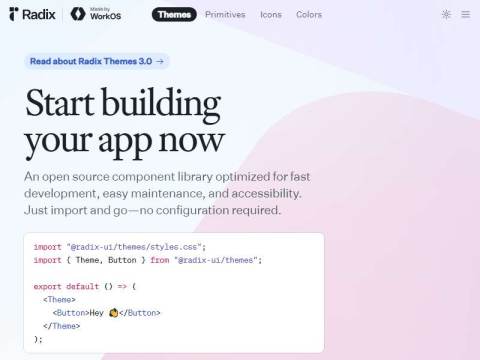The width and height of the screenshot is (480, 360).
Task: Click the import Theme, Button code line
Action: [x=148, y=260]
